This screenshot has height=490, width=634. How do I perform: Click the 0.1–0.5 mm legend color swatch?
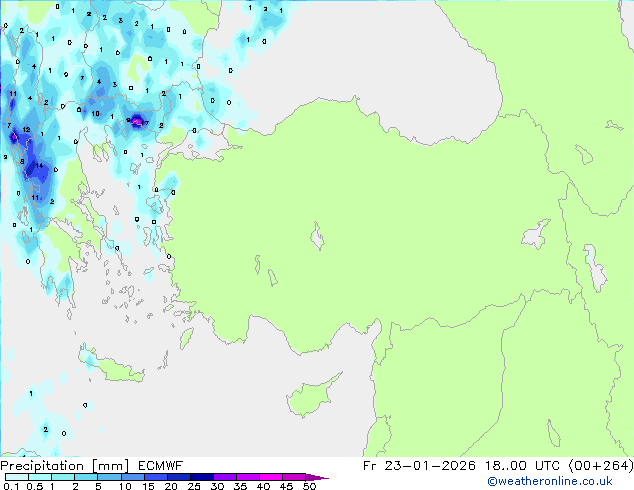[17, 477]
